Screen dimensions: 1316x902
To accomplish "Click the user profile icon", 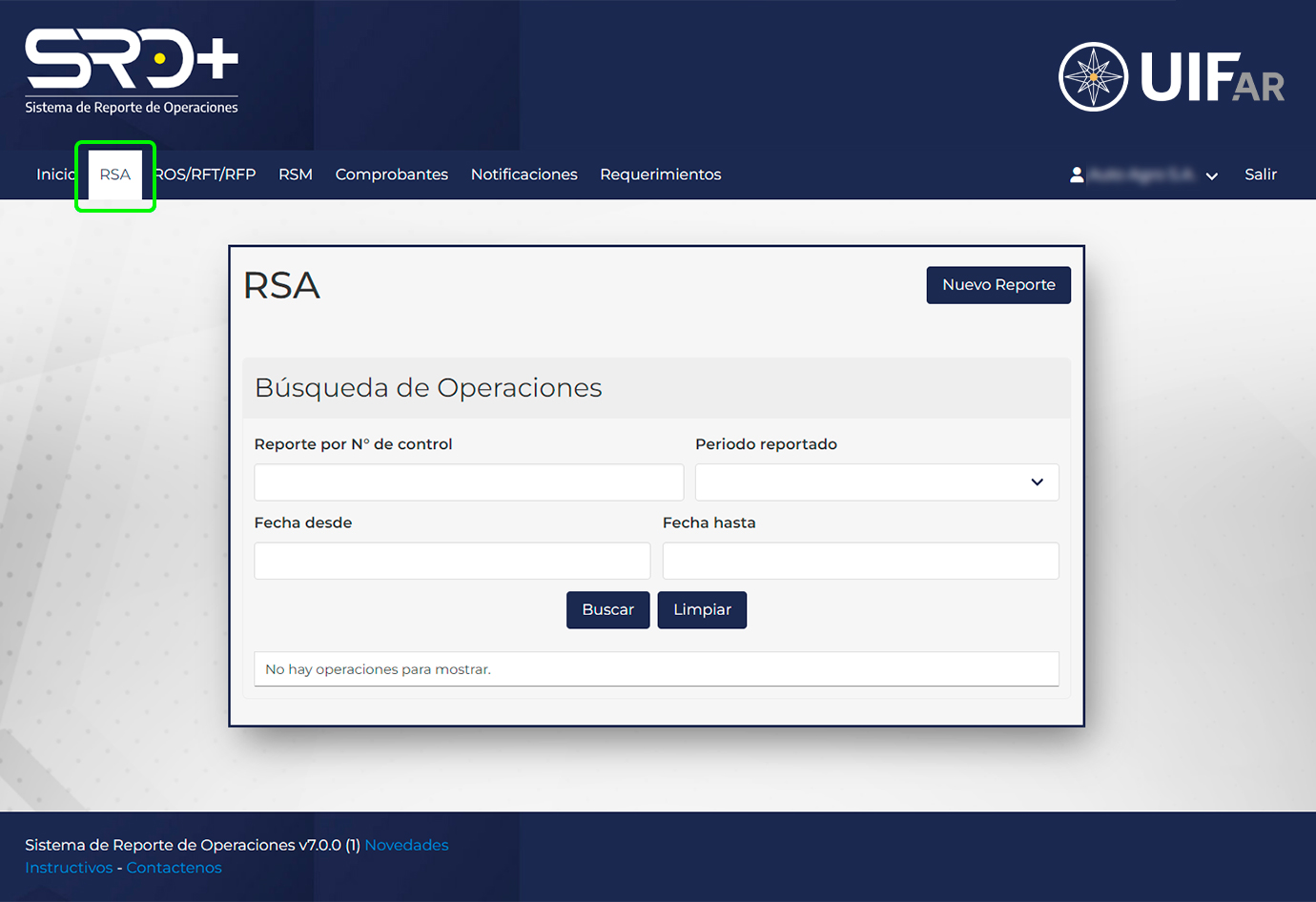I will pos(1077,174).
